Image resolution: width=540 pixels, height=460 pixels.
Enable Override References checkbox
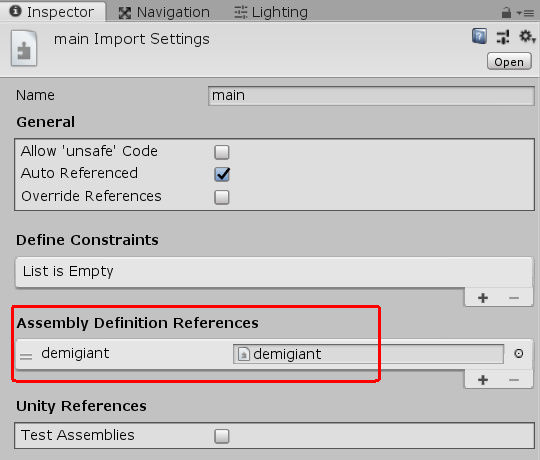221,197
